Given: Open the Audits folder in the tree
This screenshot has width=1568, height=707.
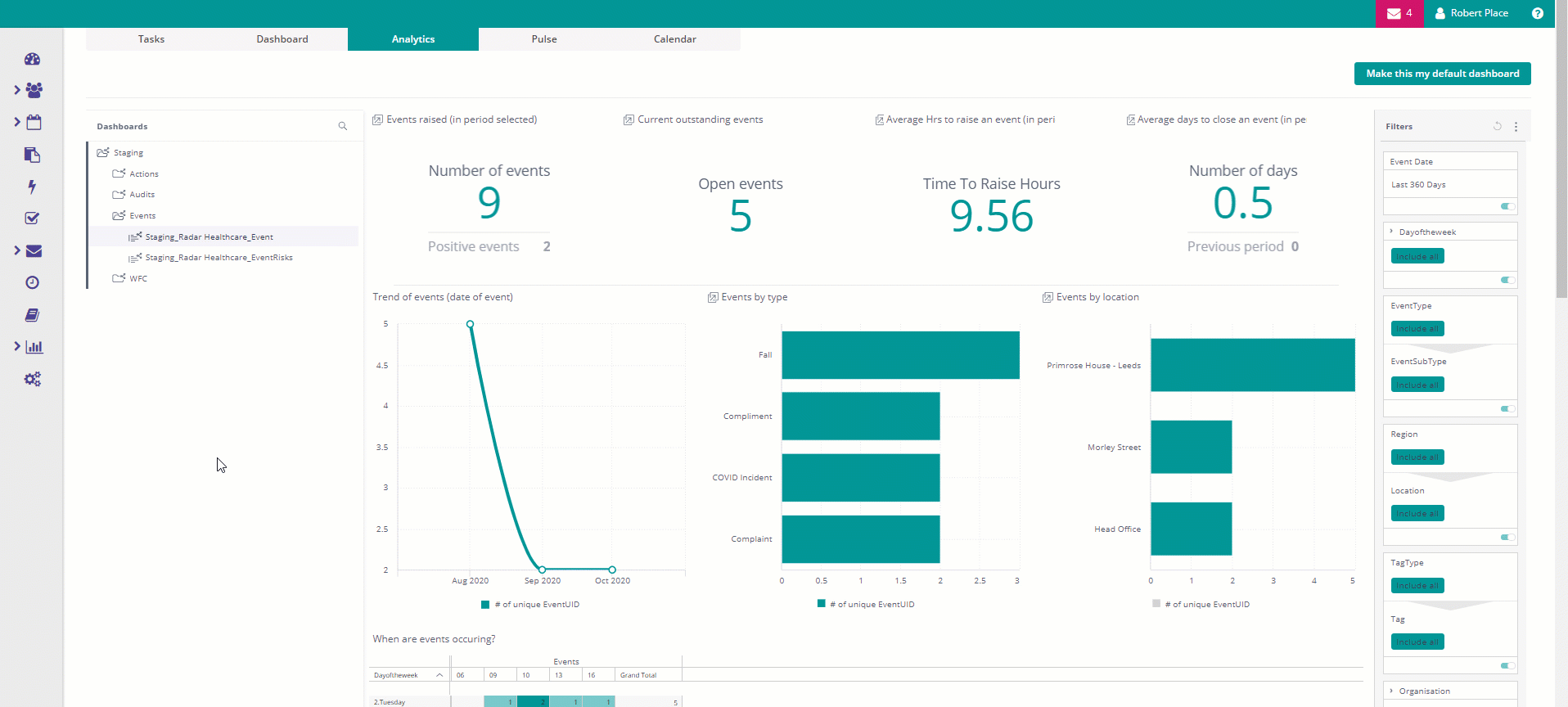Looking at the screenshot, I should click(133, 194).
